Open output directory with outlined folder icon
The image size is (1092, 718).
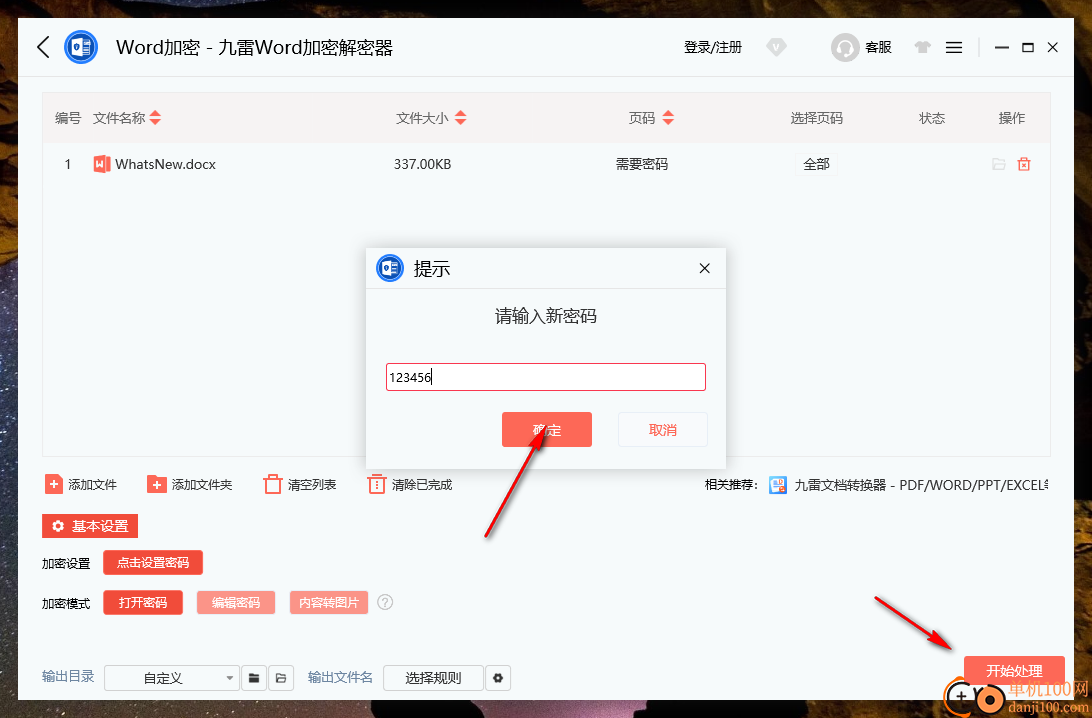[x=281, y=678]
